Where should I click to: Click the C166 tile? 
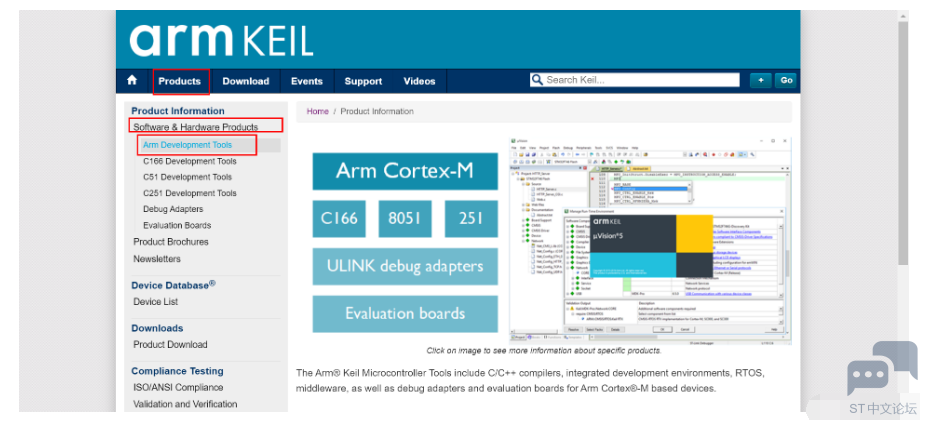coord(339,218)
